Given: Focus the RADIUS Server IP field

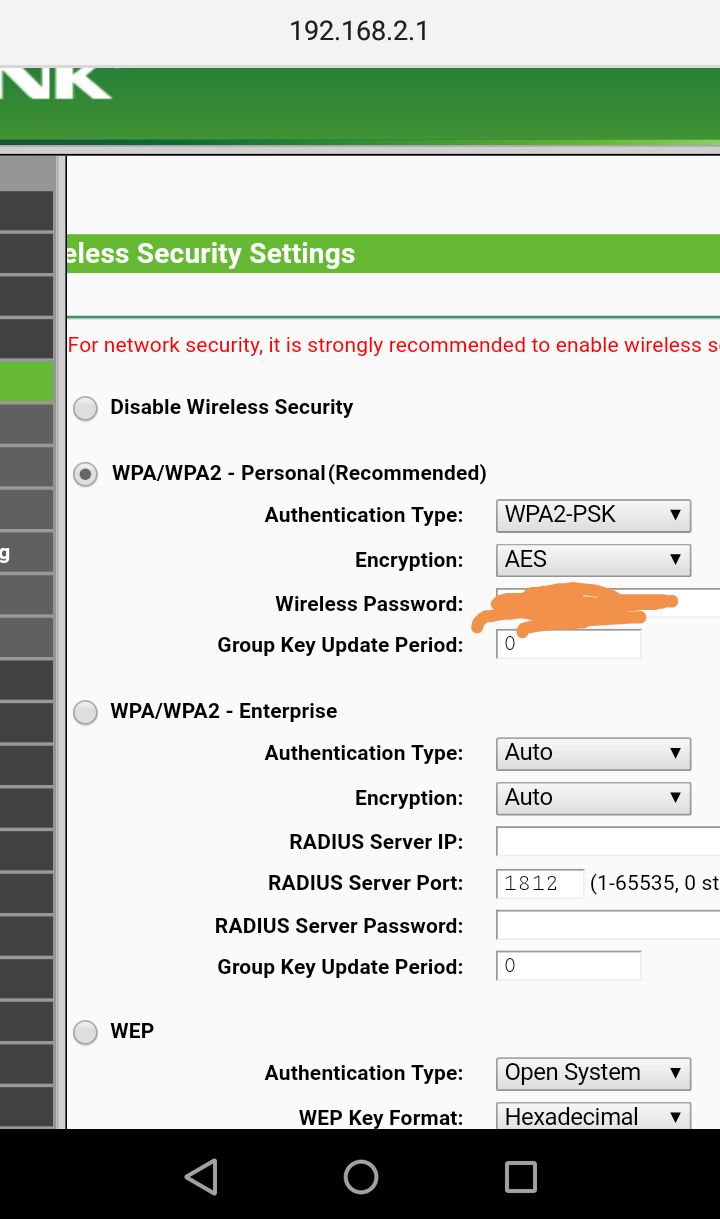Looking at the screenshot, I should (607, 842).
